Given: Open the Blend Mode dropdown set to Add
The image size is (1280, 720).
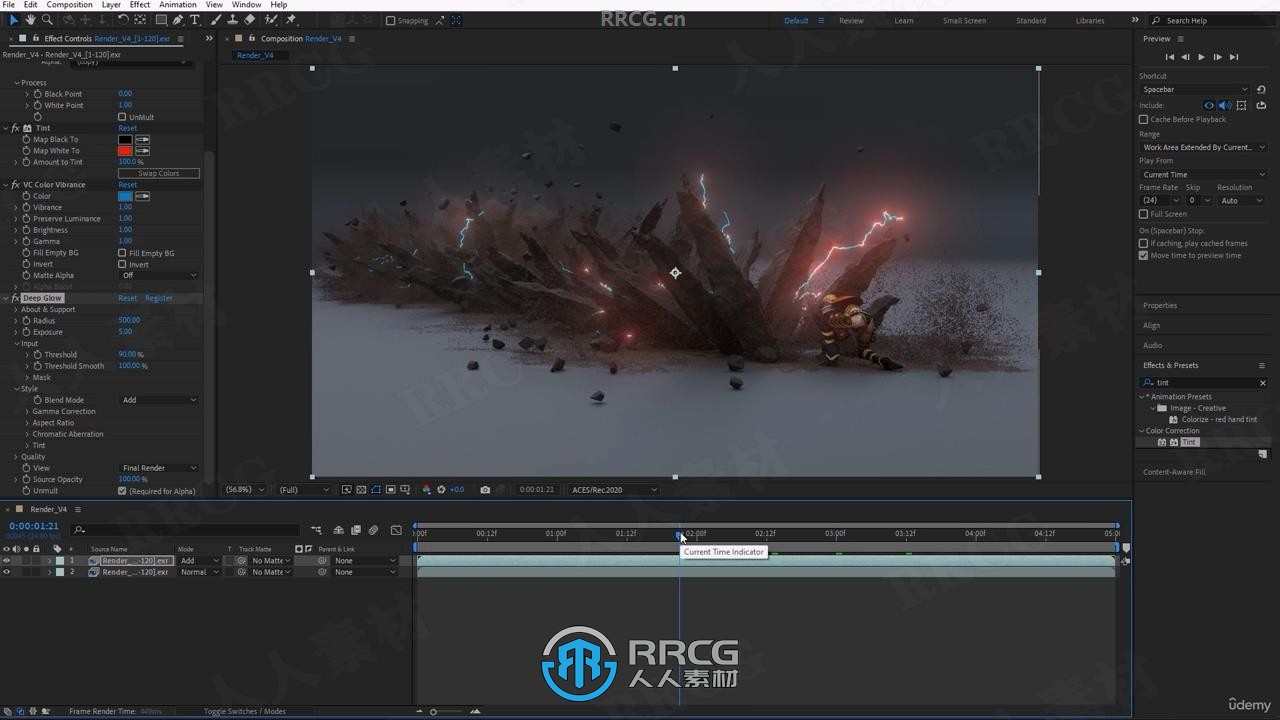Looking at the screenshot, I should tap(159, 400).
